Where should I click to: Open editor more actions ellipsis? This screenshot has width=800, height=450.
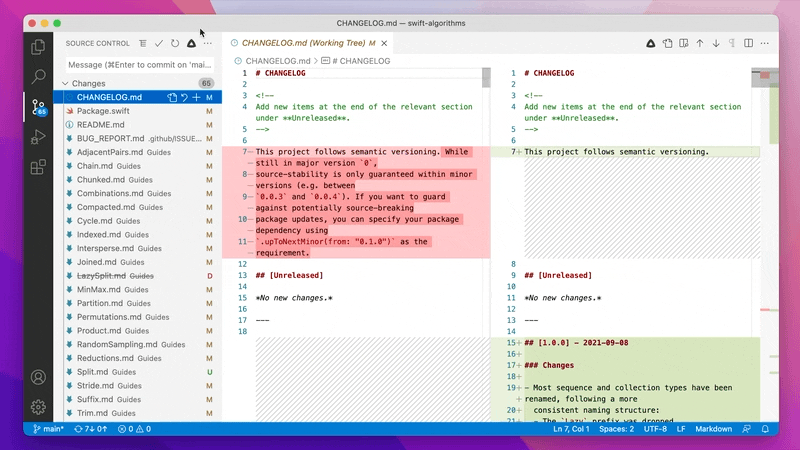tap(764, 43)
